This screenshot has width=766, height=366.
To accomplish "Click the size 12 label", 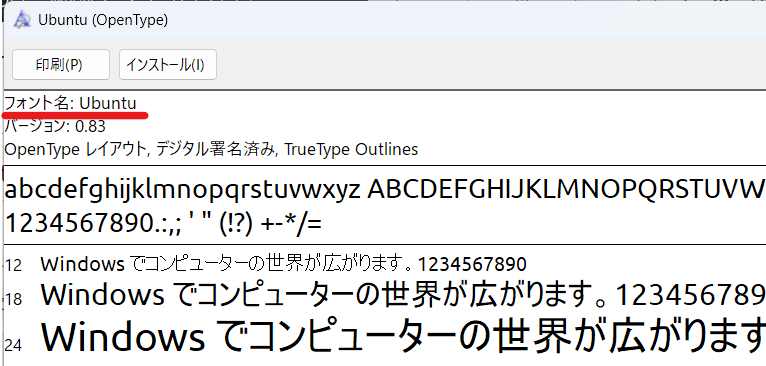I will click(x=14, y=265).
